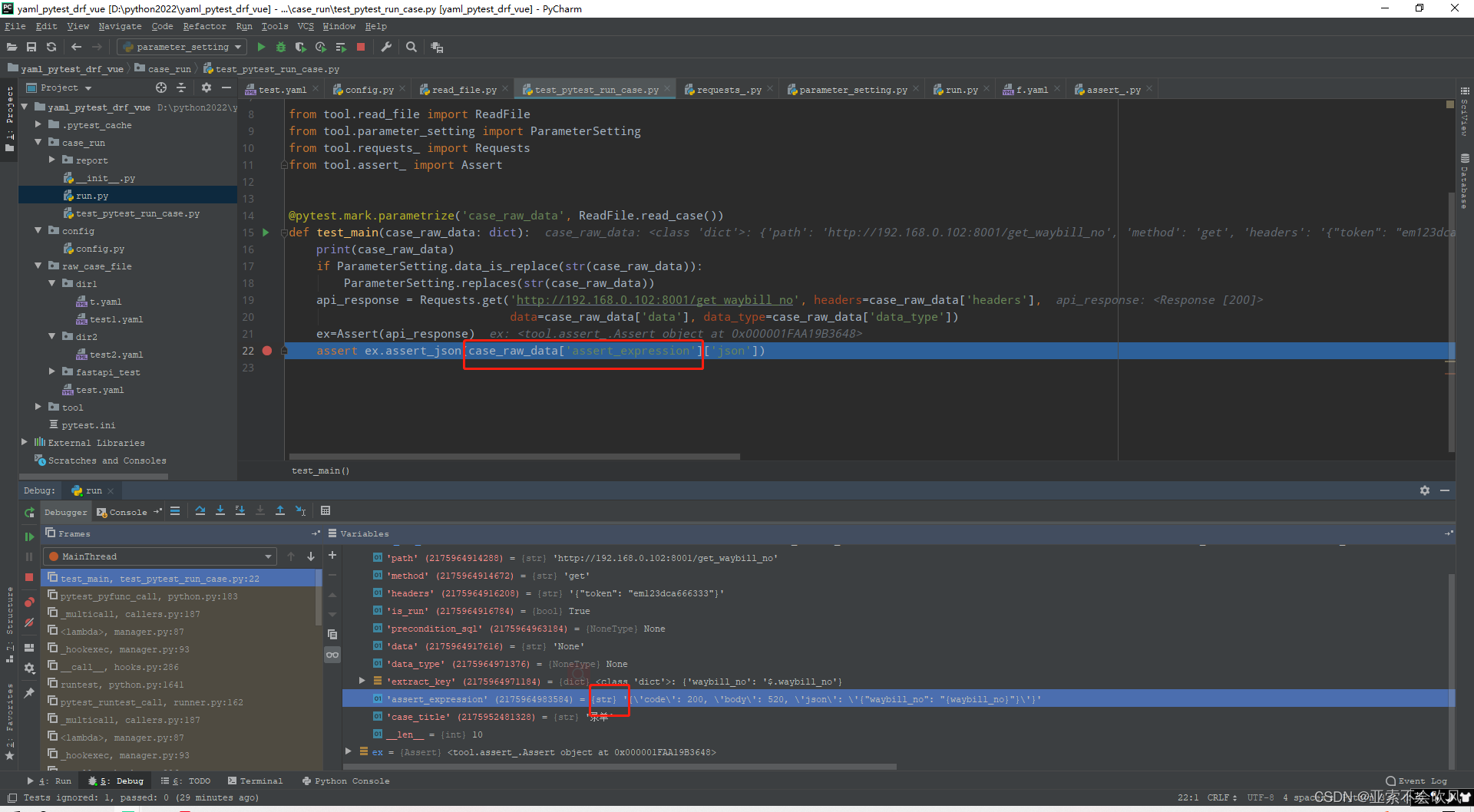Stop the running process in the main toolbar

tap(361, 47)
